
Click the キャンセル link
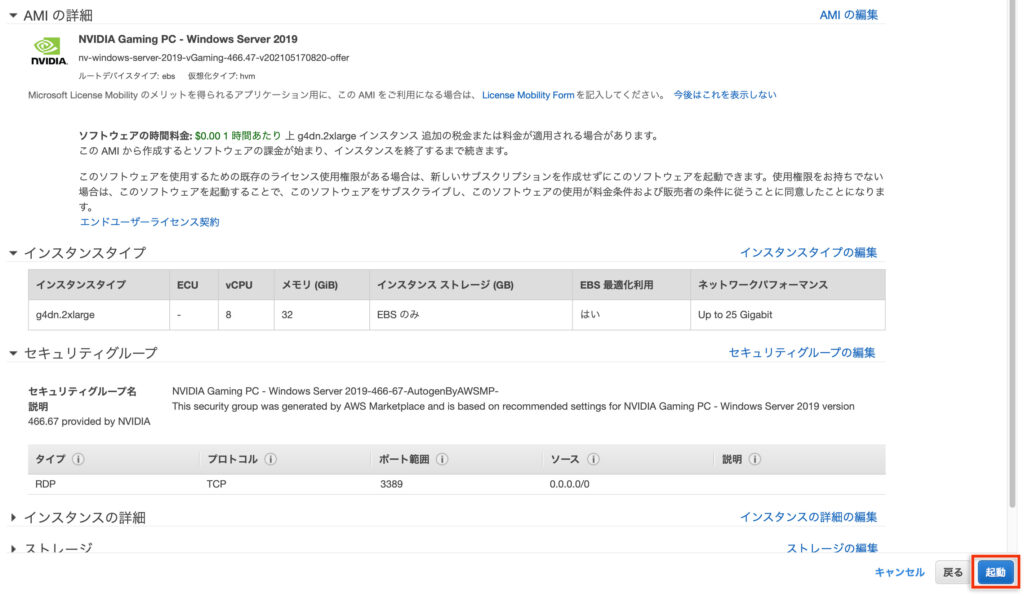pyautogui.click(x=899, y=572)
